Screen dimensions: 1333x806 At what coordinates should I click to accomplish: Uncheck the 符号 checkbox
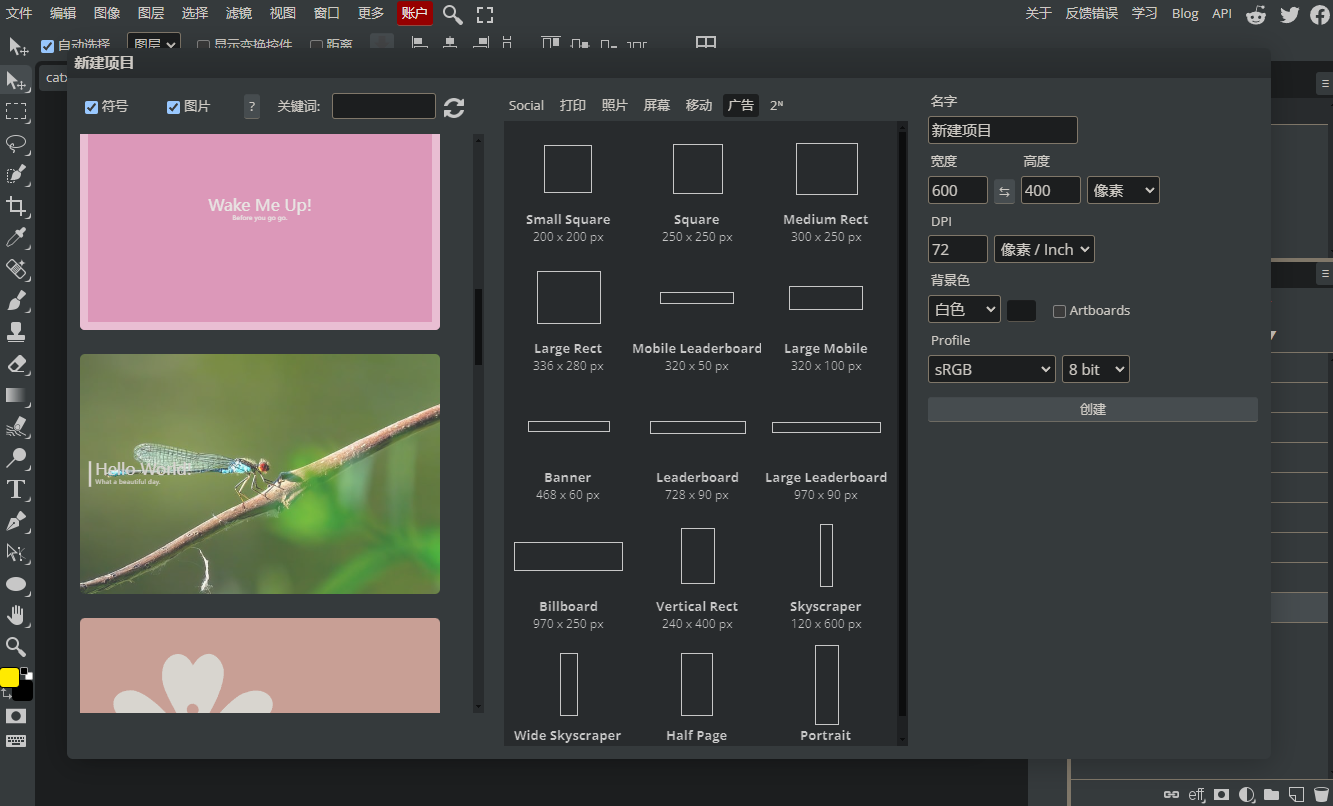point(92,107)
